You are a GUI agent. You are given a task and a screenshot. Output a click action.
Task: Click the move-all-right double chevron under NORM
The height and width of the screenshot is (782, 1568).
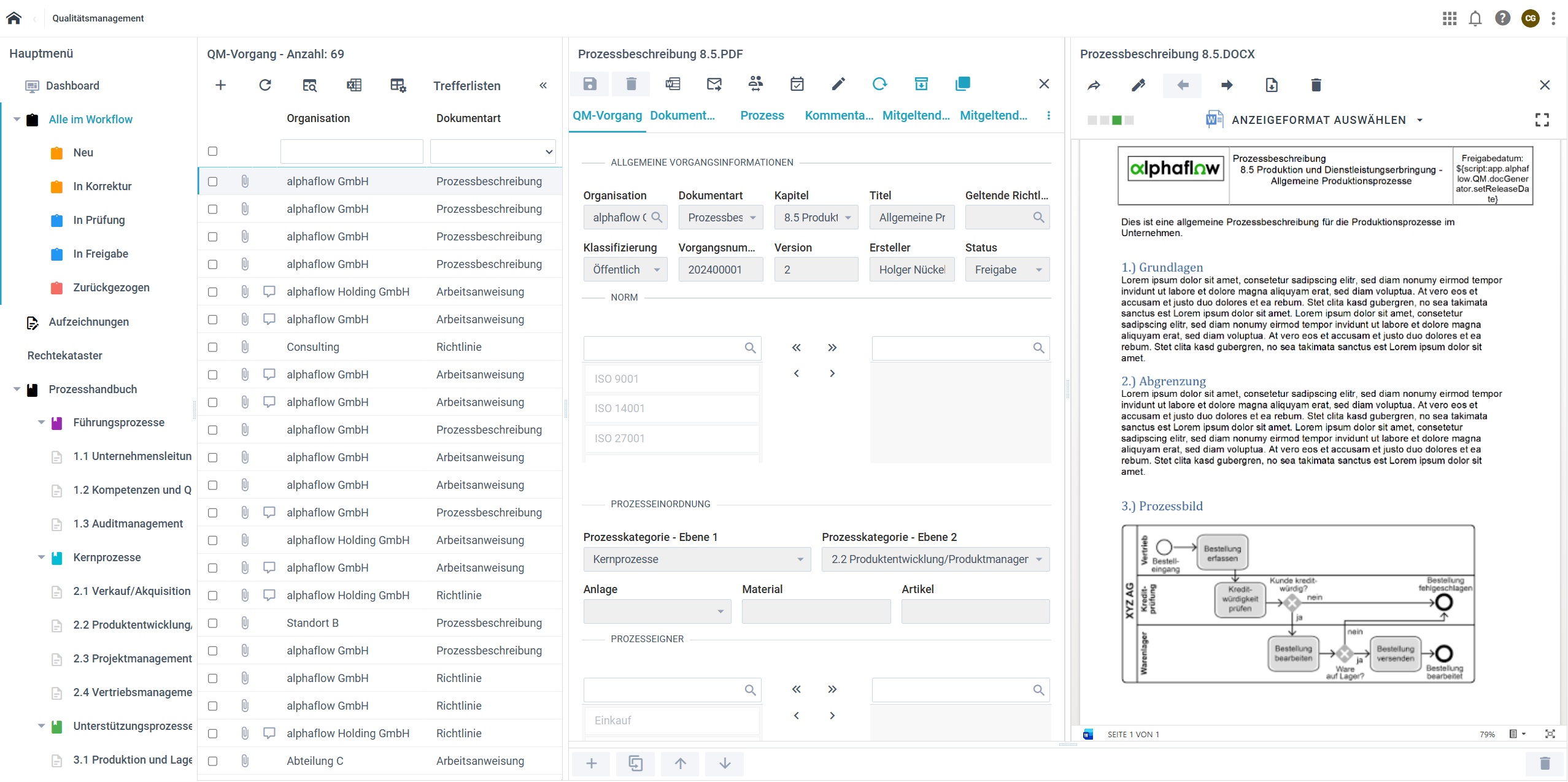[832, 348]
